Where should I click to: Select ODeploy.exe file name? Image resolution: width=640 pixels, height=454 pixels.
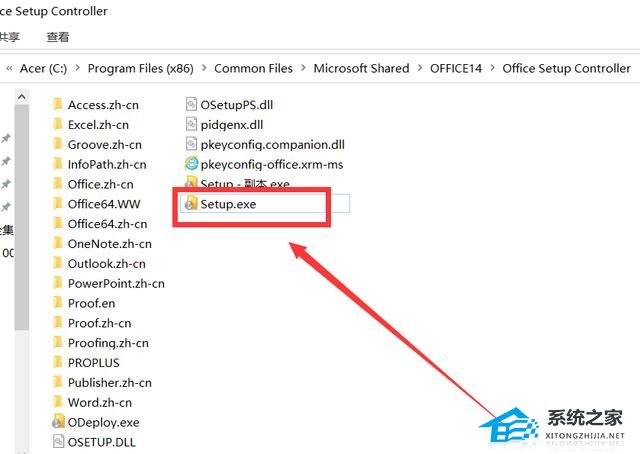tap(104, 422)
